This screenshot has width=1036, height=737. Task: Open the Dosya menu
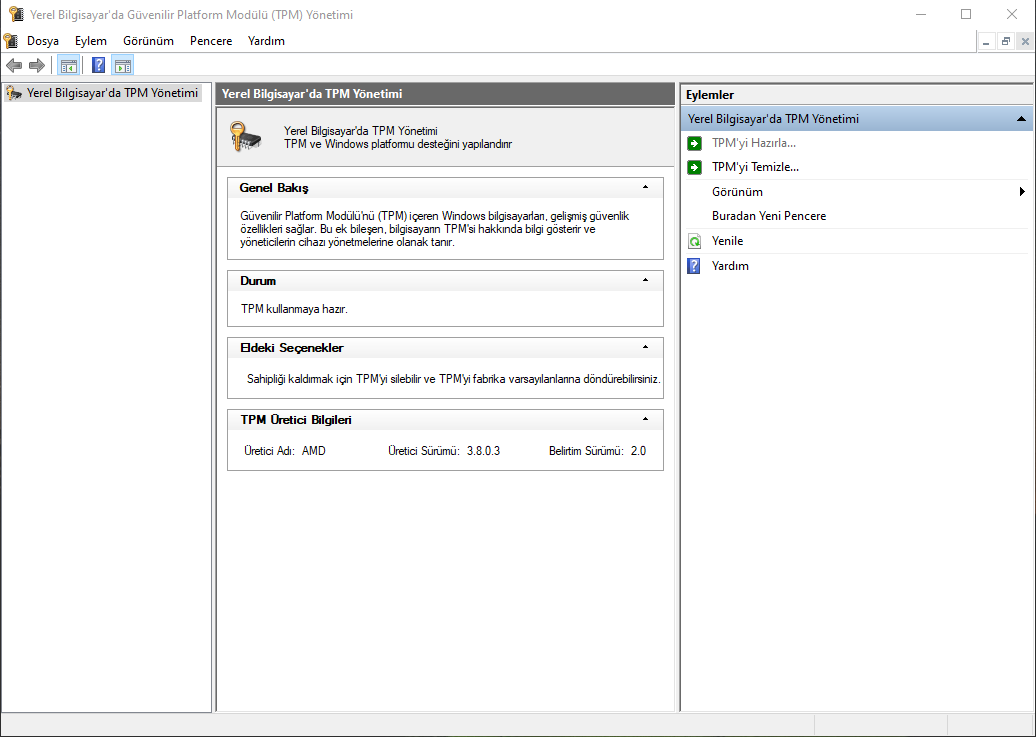[x=43, y=41]
